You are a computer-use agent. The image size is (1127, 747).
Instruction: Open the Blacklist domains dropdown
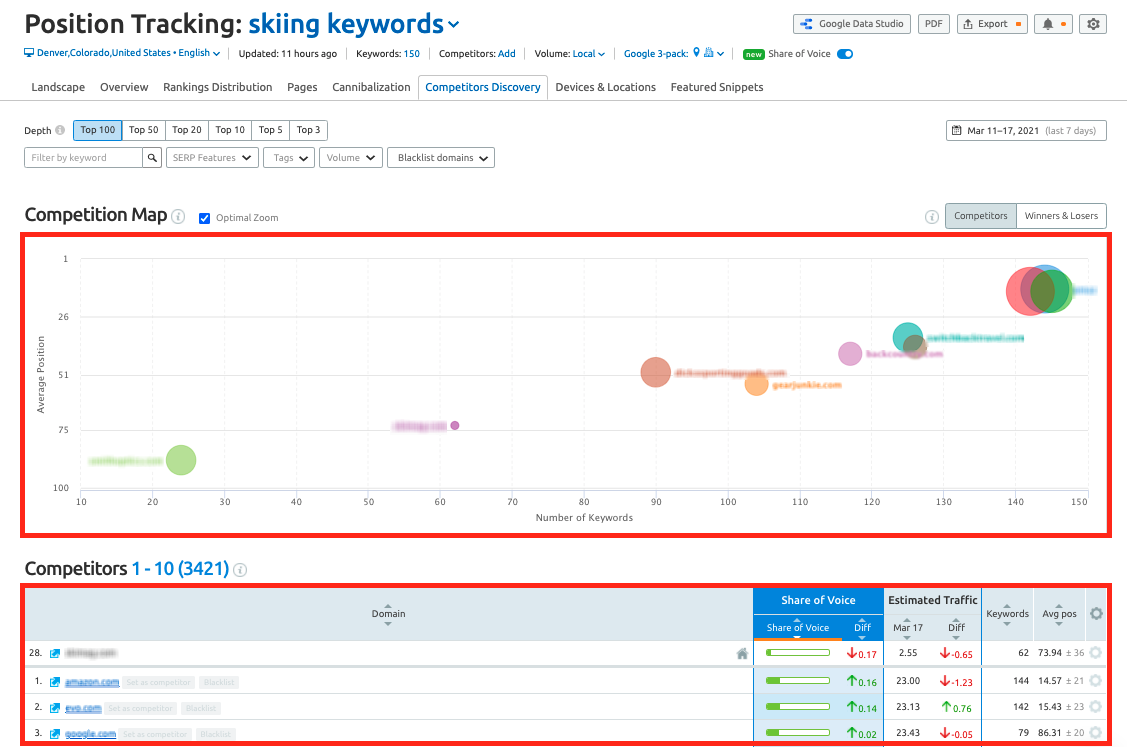[441, 158]
